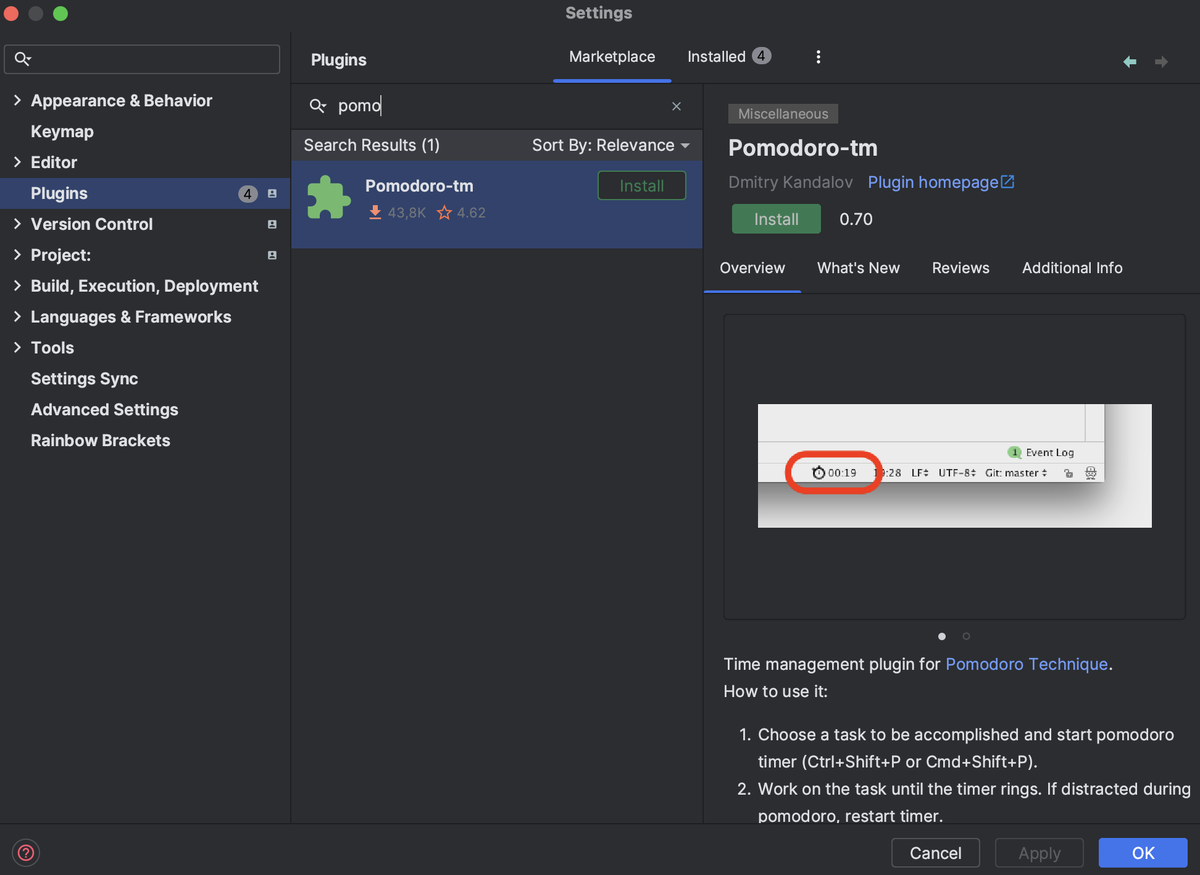Clear the plugin search with X icon

676,106
